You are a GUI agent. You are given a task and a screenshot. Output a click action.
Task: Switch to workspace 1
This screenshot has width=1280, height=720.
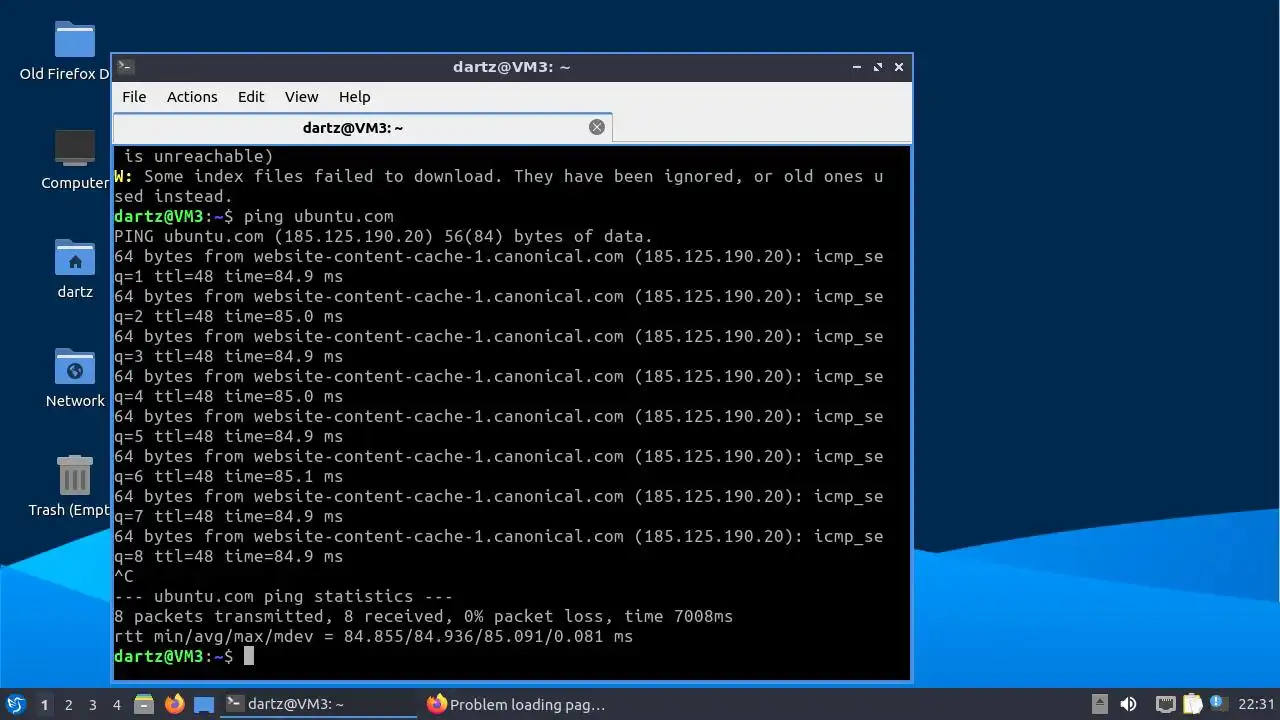44,705
